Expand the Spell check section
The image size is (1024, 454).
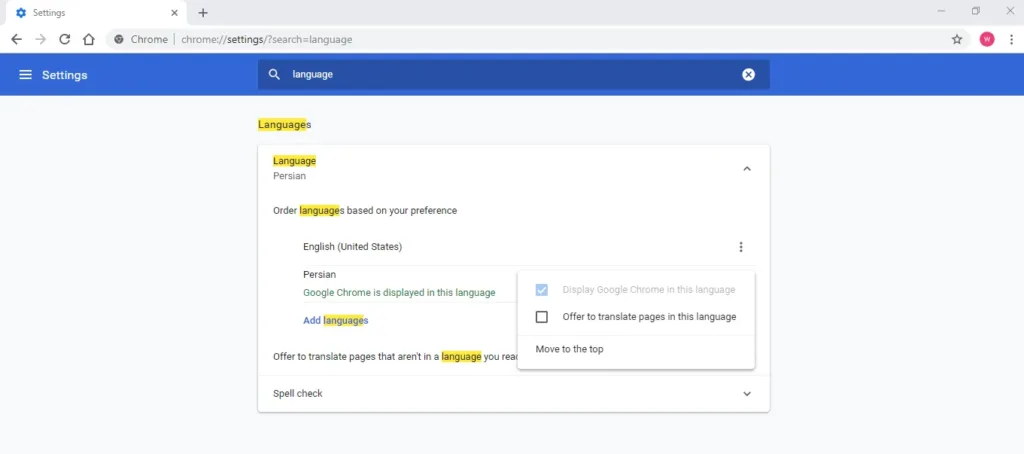click(x=747, y=394)
